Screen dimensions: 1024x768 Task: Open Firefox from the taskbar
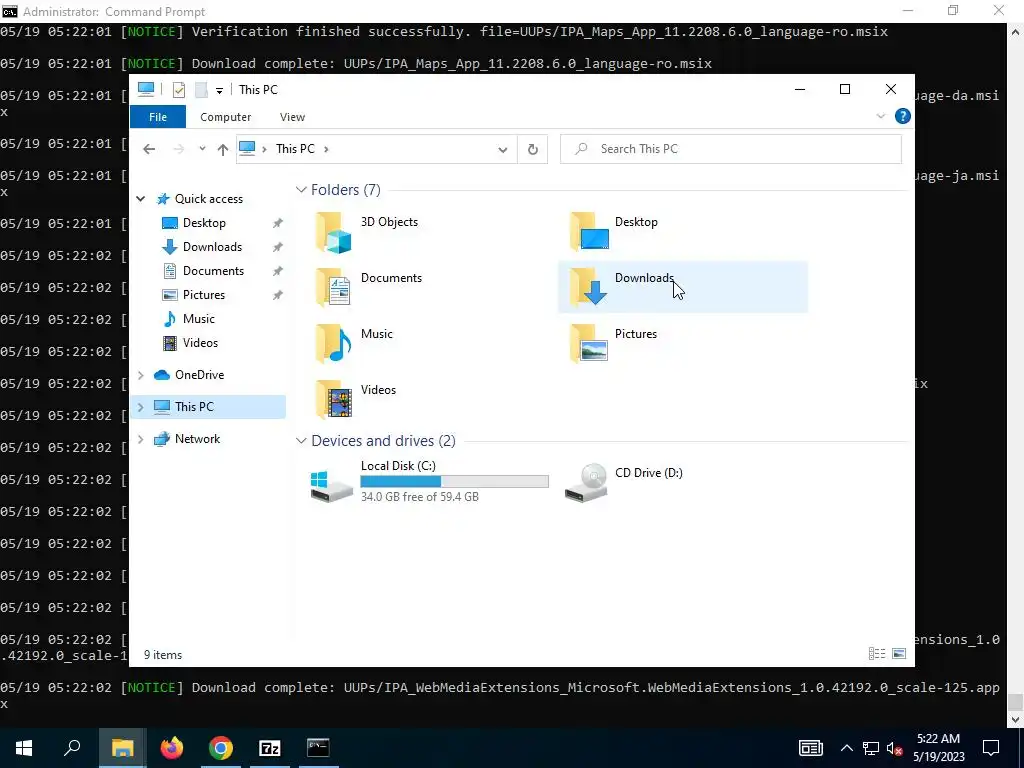click(x=172, y=748)
